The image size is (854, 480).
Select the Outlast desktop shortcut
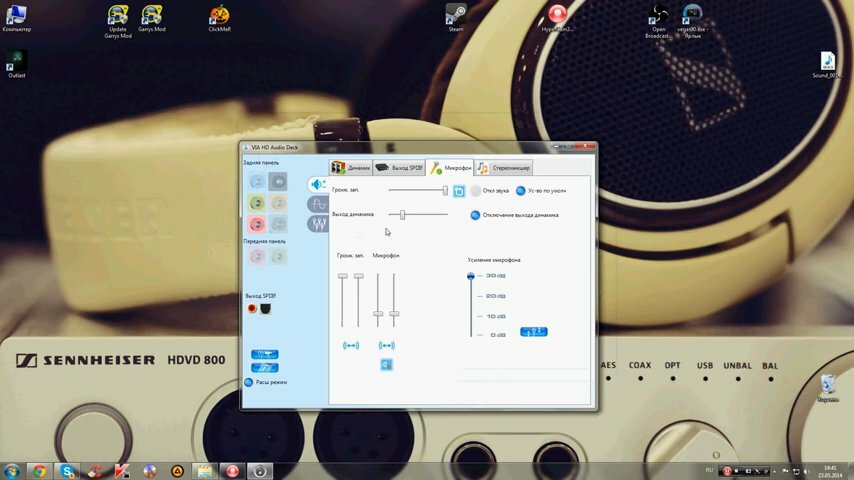tap(16, 64)
